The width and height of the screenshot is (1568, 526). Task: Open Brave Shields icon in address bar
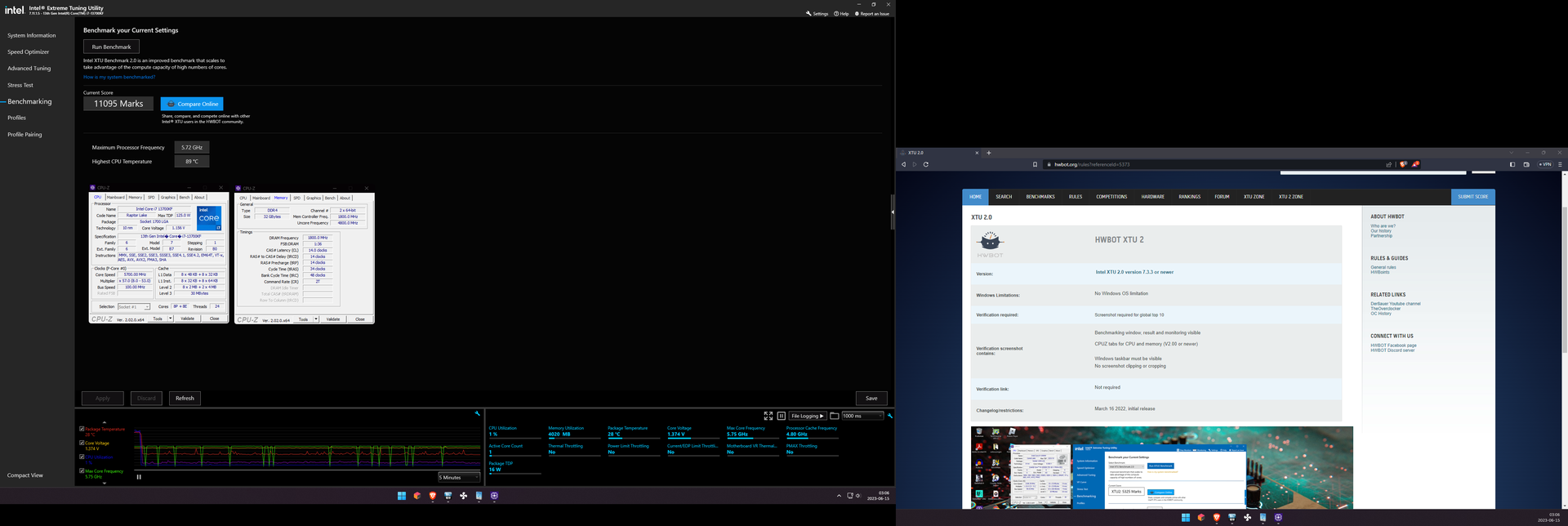click(1403, 164)
